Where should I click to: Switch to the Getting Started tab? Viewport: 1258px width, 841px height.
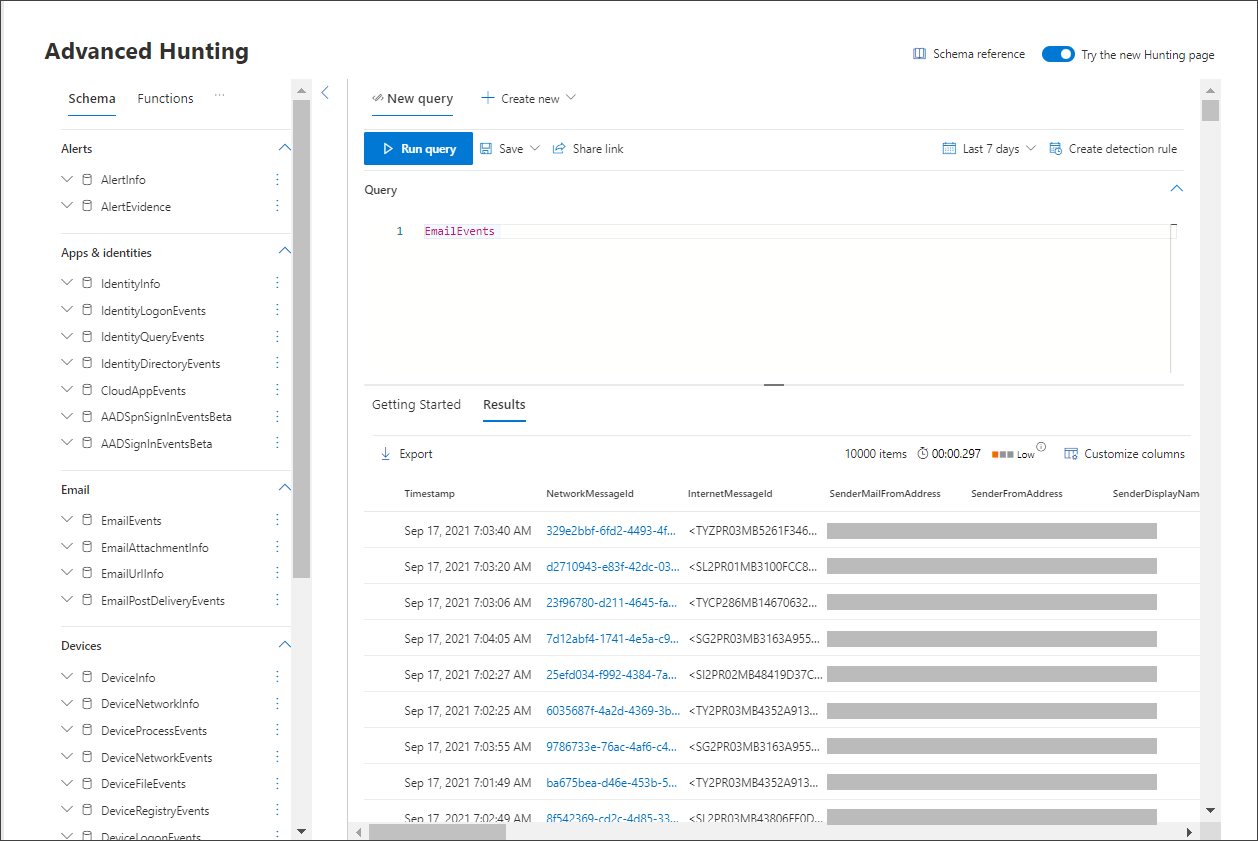416,405
